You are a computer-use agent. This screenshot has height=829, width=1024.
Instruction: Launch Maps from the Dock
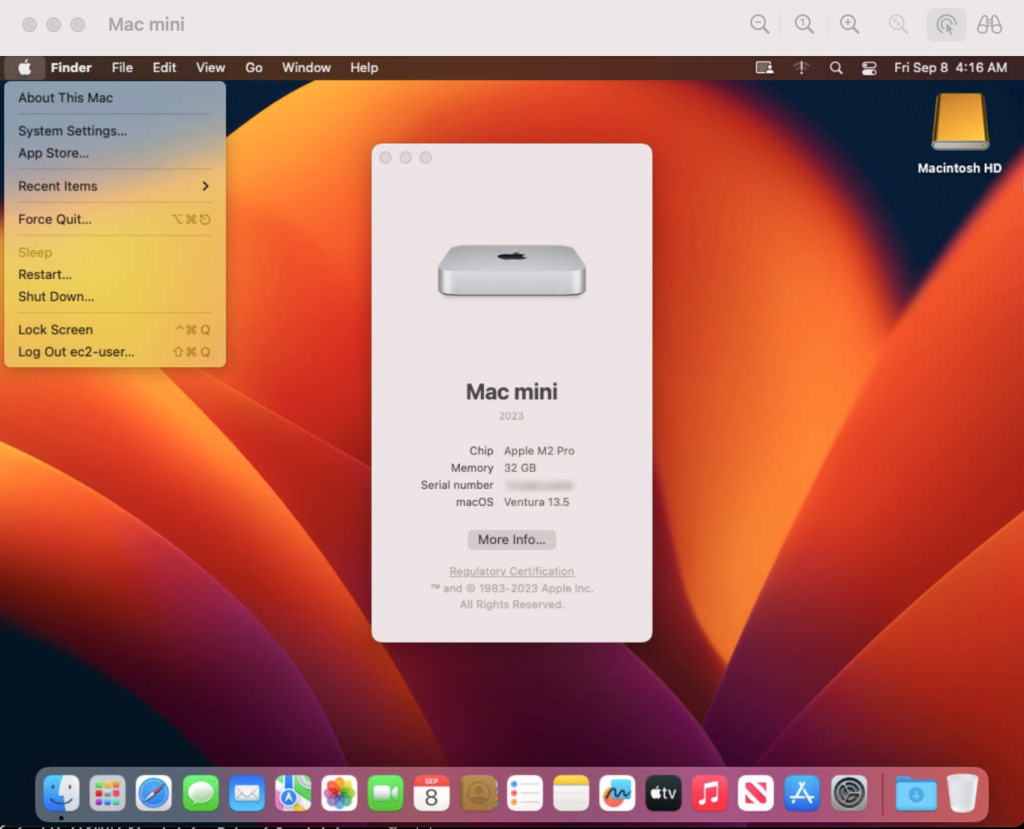(292, 793)
